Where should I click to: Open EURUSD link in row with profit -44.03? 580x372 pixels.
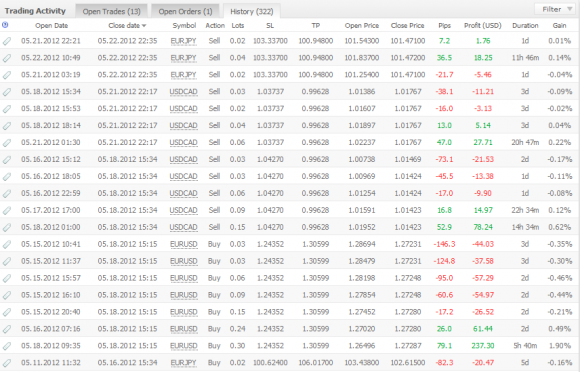[183, 244]
